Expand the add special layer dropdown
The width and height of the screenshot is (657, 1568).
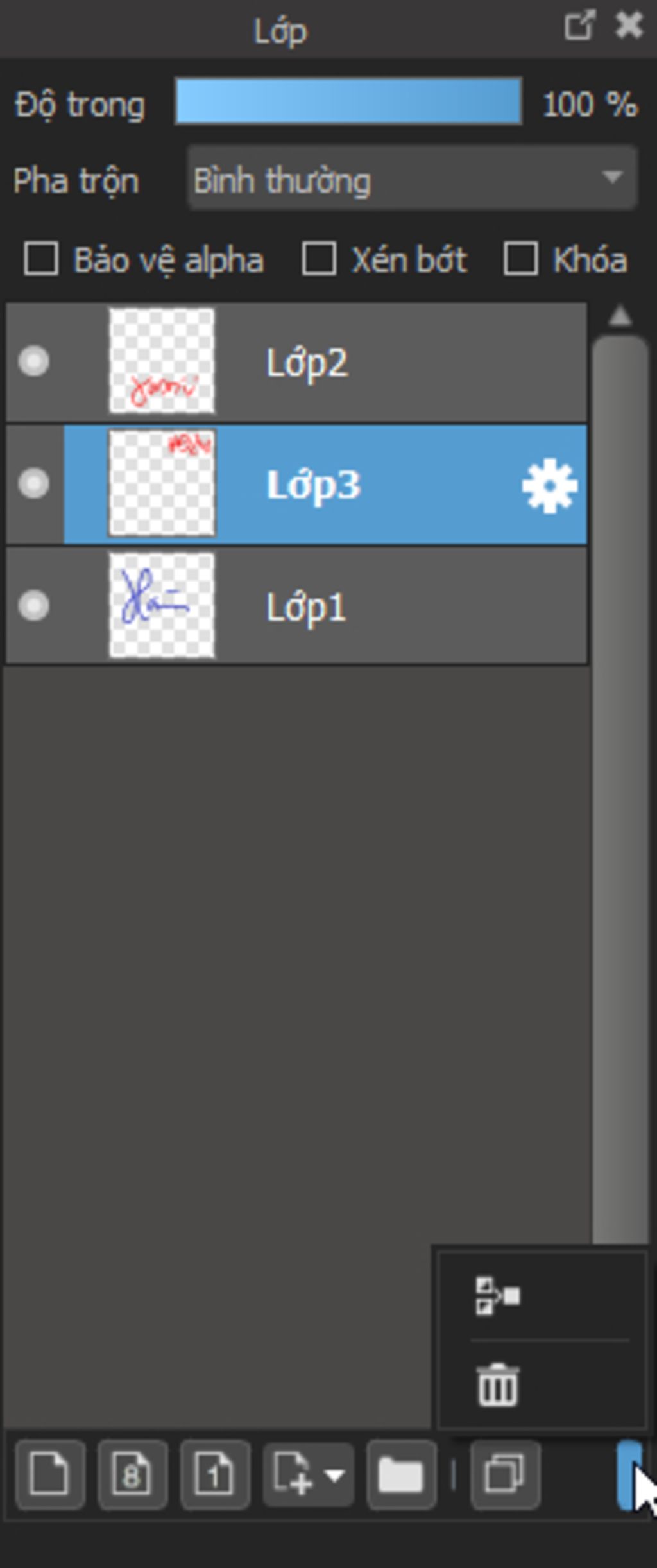click(308, 1474)
